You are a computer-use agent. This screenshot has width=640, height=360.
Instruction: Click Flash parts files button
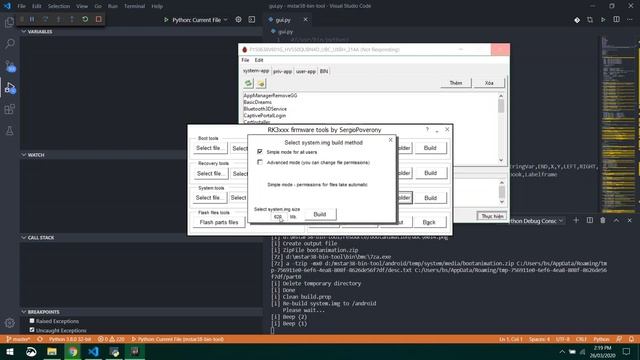[219, 222]
